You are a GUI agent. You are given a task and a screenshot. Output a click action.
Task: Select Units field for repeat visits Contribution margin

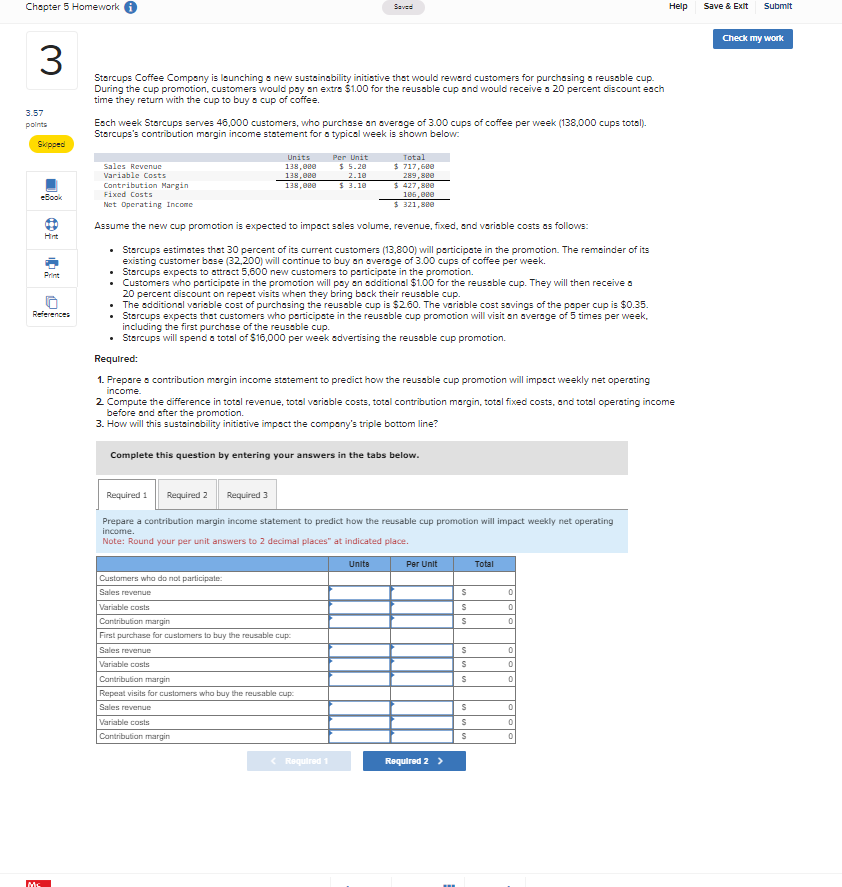(359, 736)
